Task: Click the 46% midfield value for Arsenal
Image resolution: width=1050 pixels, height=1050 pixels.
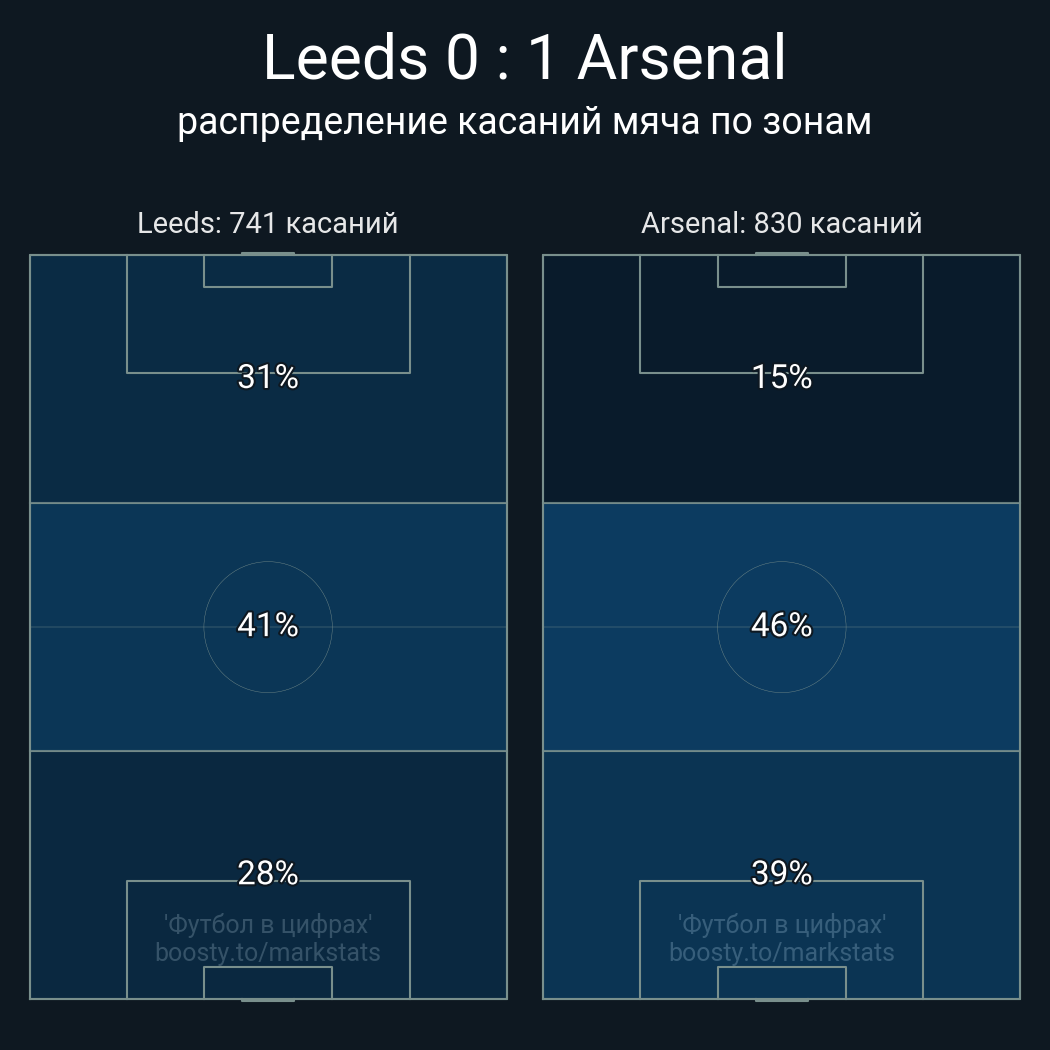Action: [x=782, y=625]
